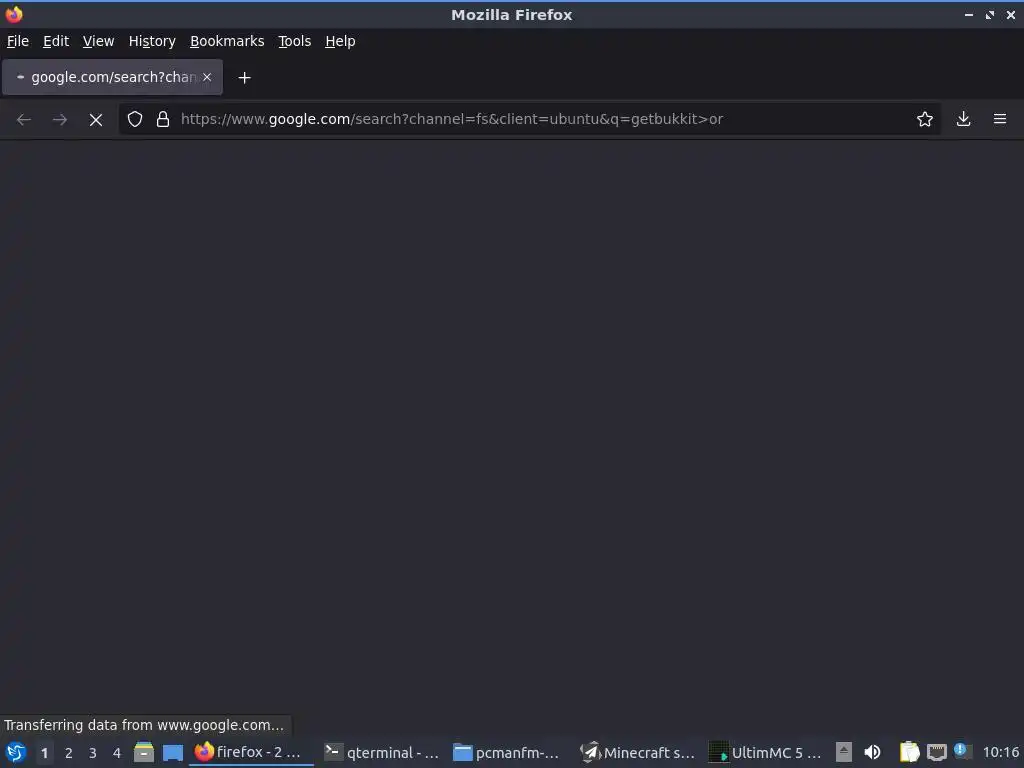Close the google.com search tab

coord(207,77)
